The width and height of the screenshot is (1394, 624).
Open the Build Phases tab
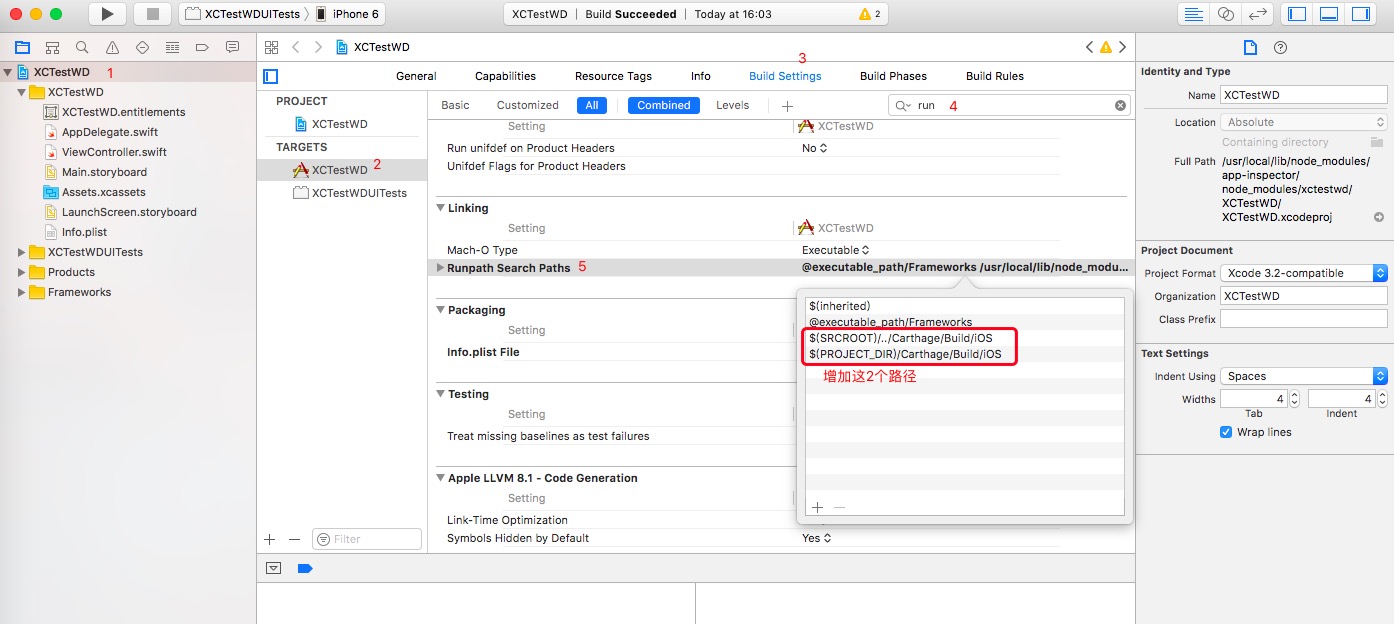[x=893, y=76]
